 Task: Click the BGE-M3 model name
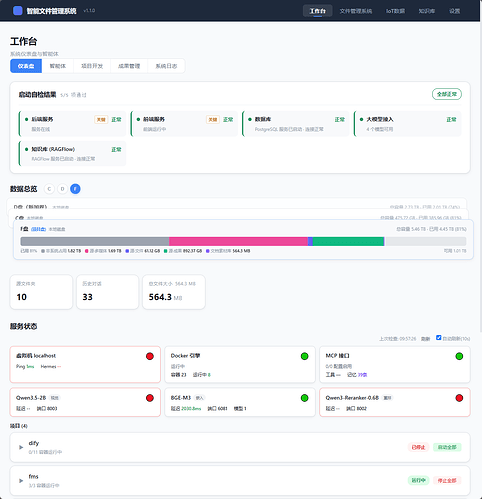tap(181, 398)
